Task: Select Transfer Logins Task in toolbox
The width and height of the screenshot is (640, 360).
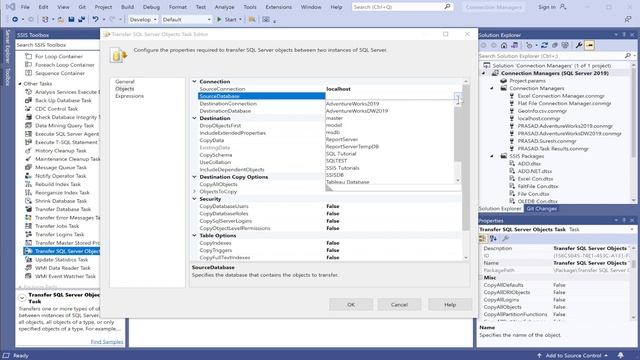Action: (x=59, y=234)
